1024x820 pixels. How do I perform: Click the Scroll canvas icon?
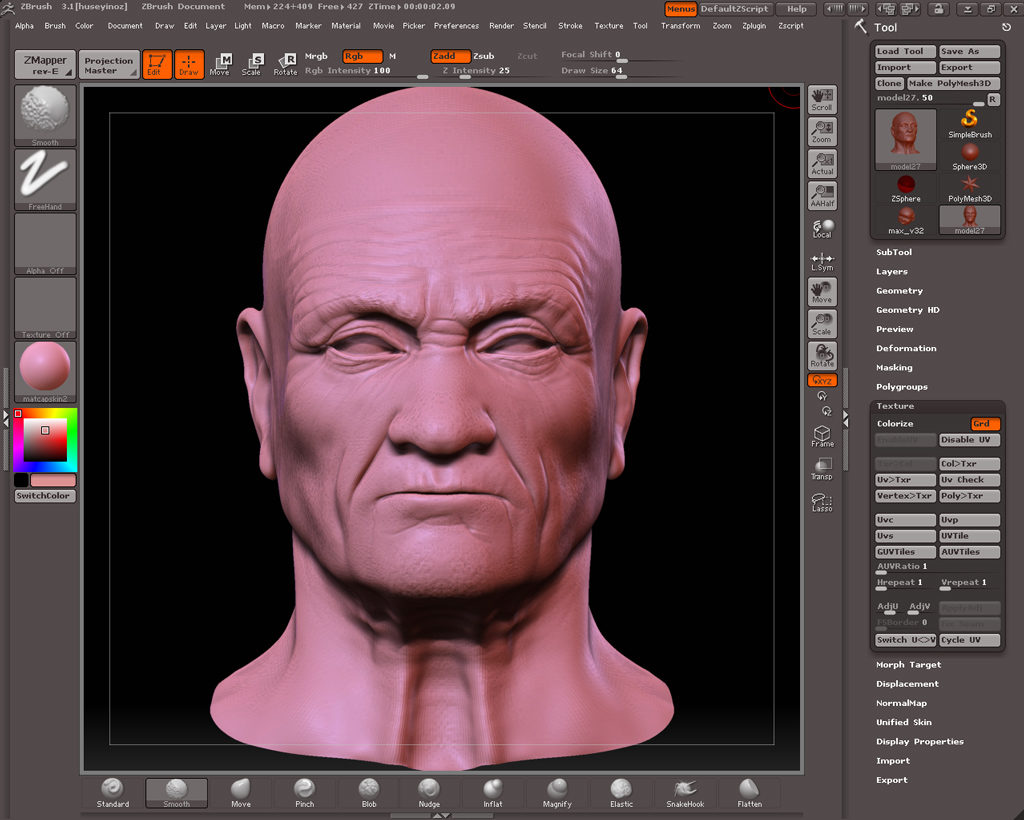pos(822,99)
